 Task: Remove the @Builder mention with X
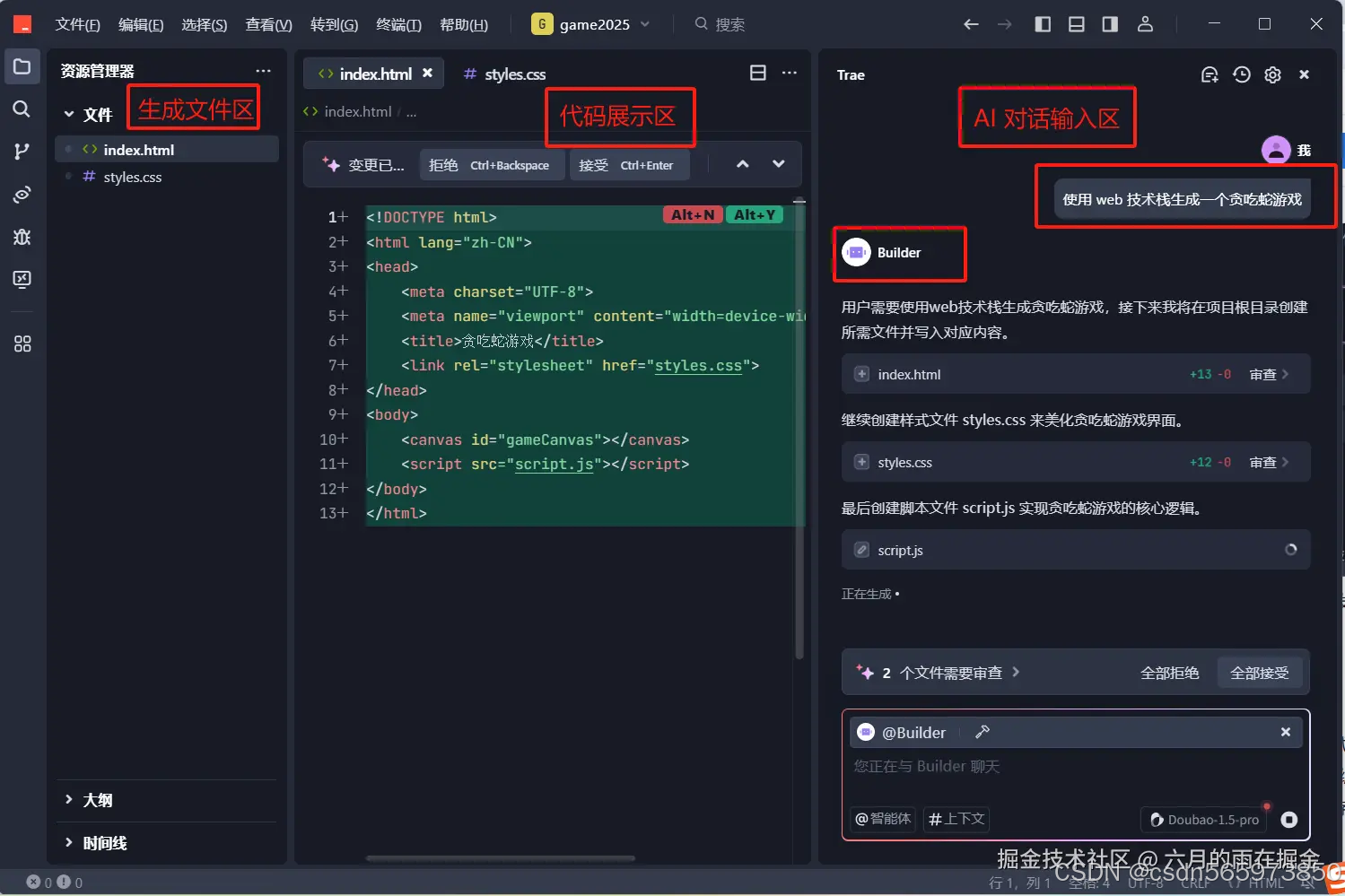tap(1286, 732)
